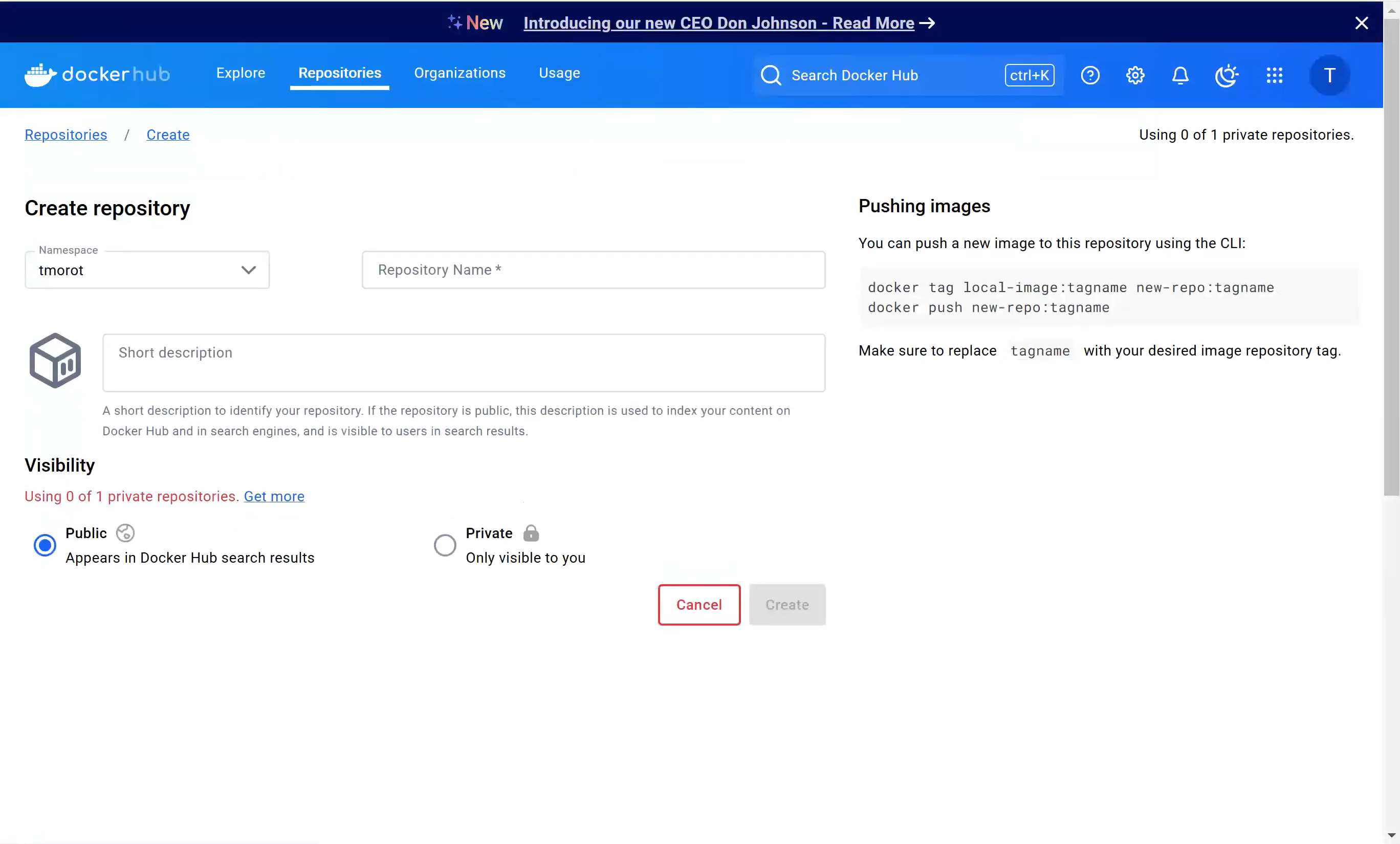
Task: Click the vertical page scrollbar
Action: pyautogui.click(x=1391, y=256)
